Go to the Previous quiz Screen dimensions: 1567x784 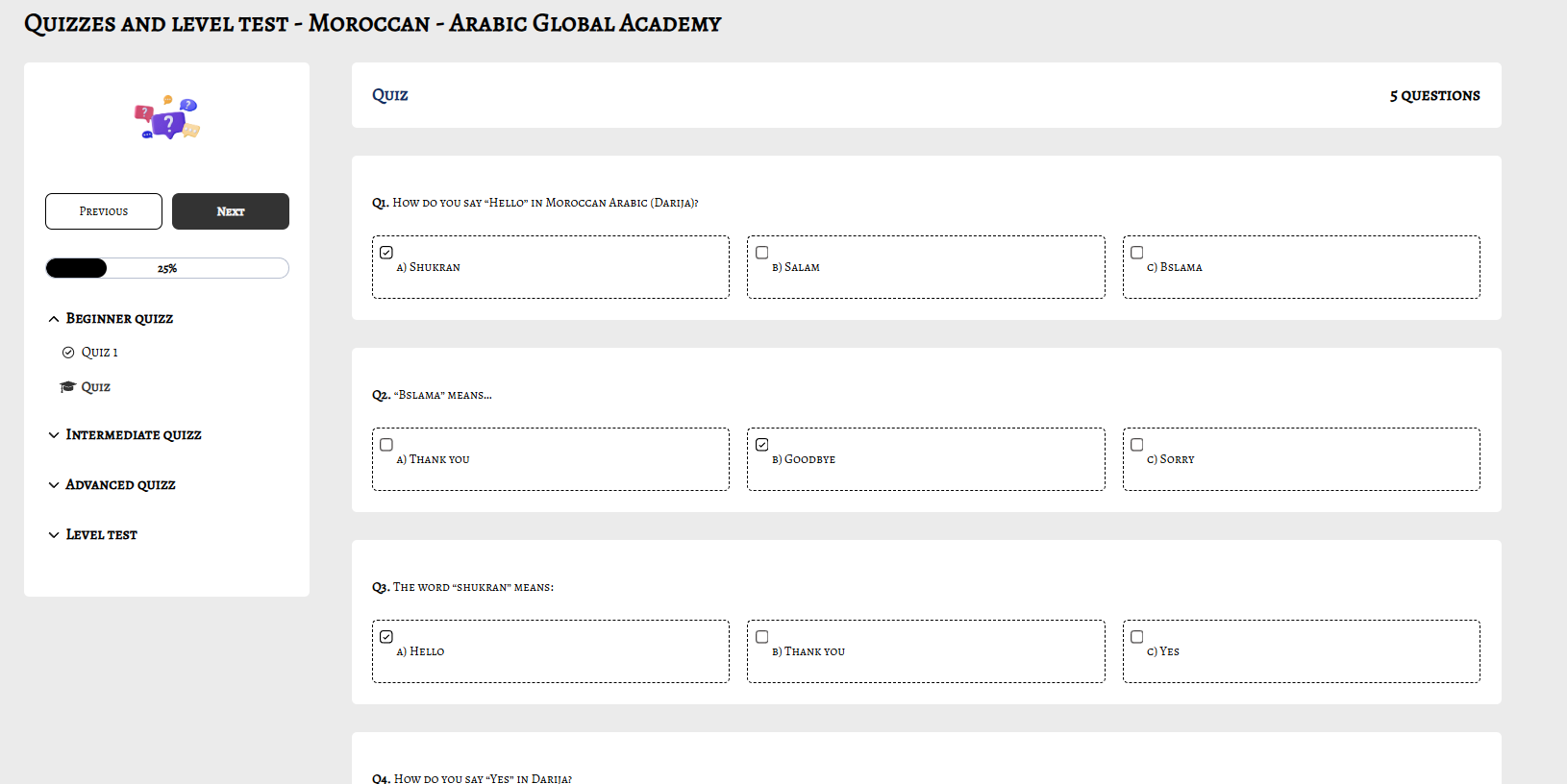pyautogui.click(x=104, y=211)
